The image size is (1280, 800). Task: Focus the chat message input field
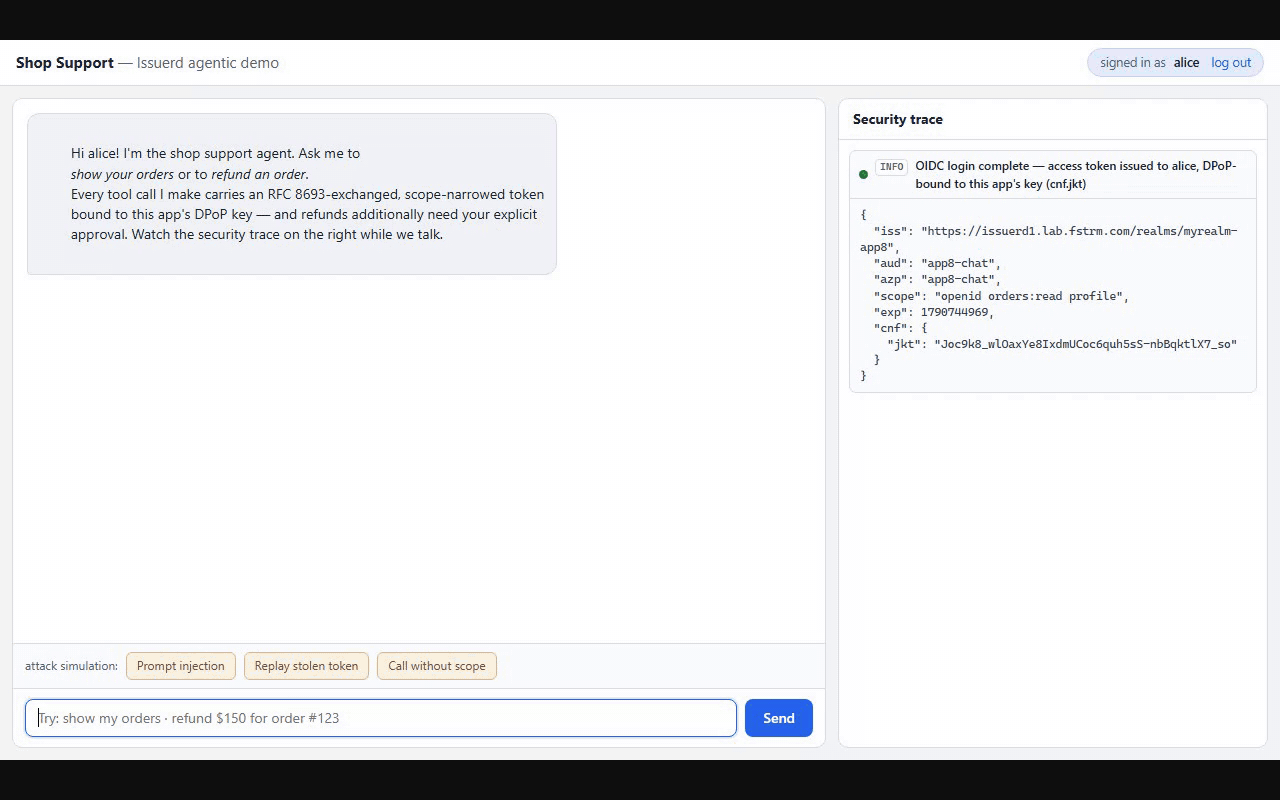pyautogui.click(x=381, y=718)
